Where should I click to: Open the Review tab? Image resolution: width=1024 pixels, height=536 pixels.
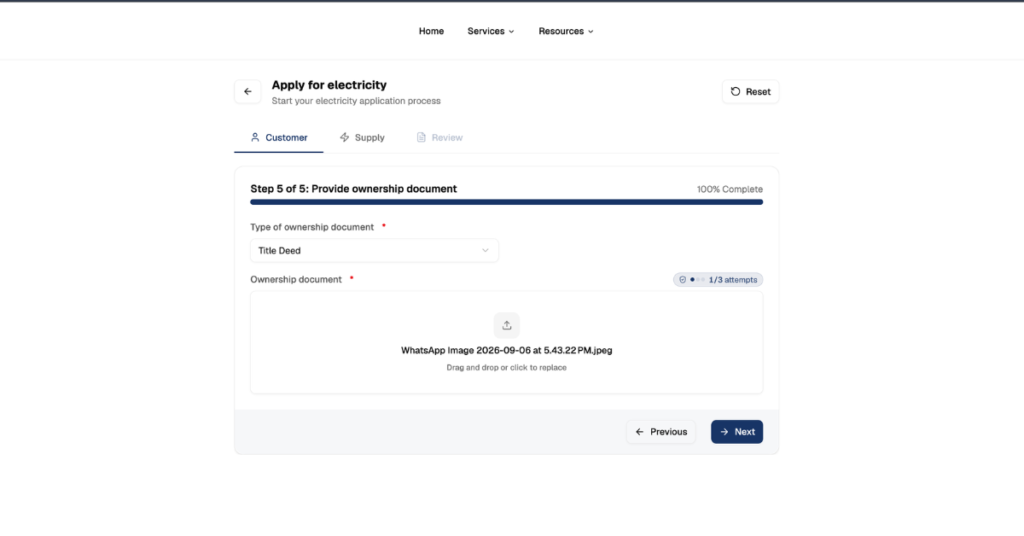pyautogui.click(x=440, y=137)
